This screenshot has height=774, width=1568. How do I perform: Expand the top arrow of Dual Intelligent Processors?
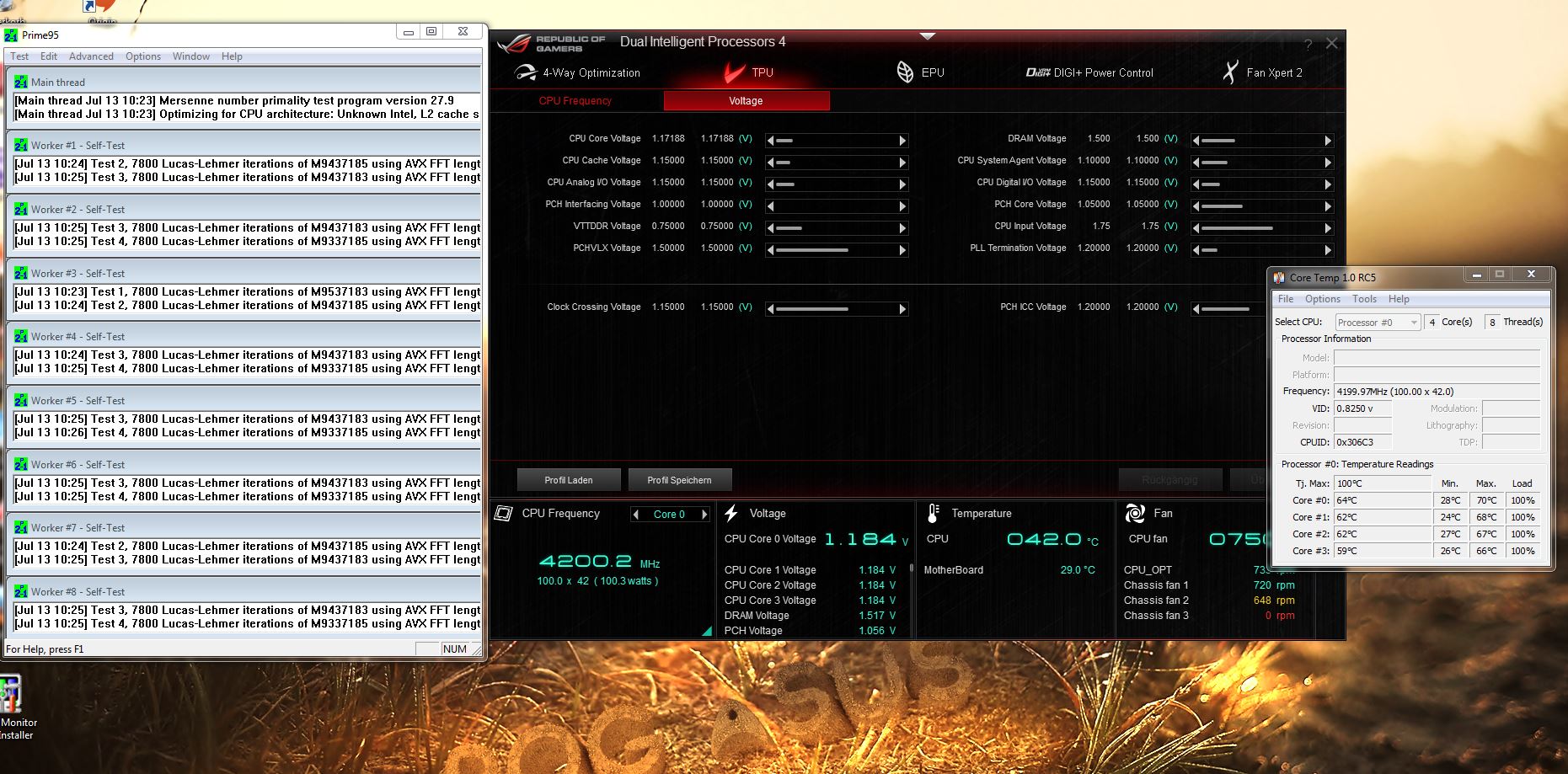[x=928, y=36]
